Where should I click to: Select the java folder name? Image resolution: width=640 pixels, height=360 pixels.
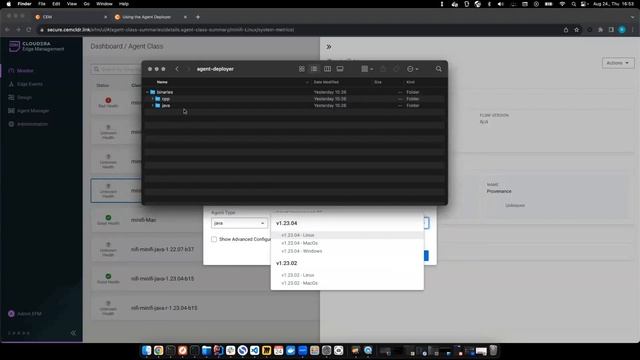(x=166, y=105)
